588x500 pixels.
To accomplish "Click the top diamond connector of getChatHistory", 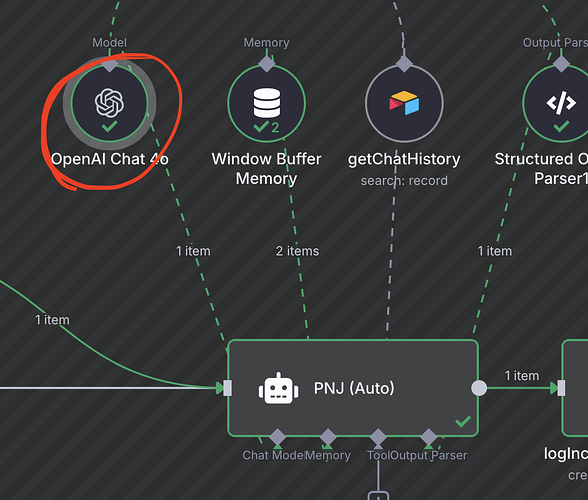I will coord(404,64).
